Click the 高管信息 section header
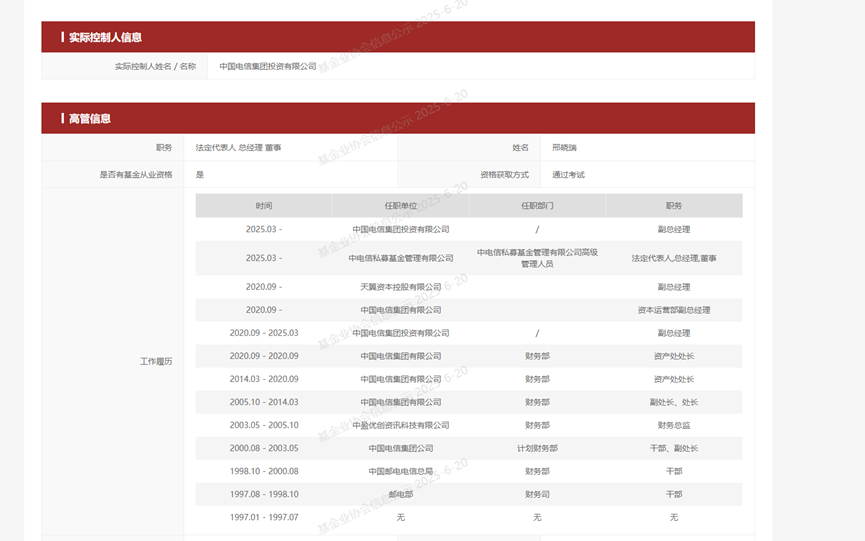865x541 pixels. coord(398,118)
